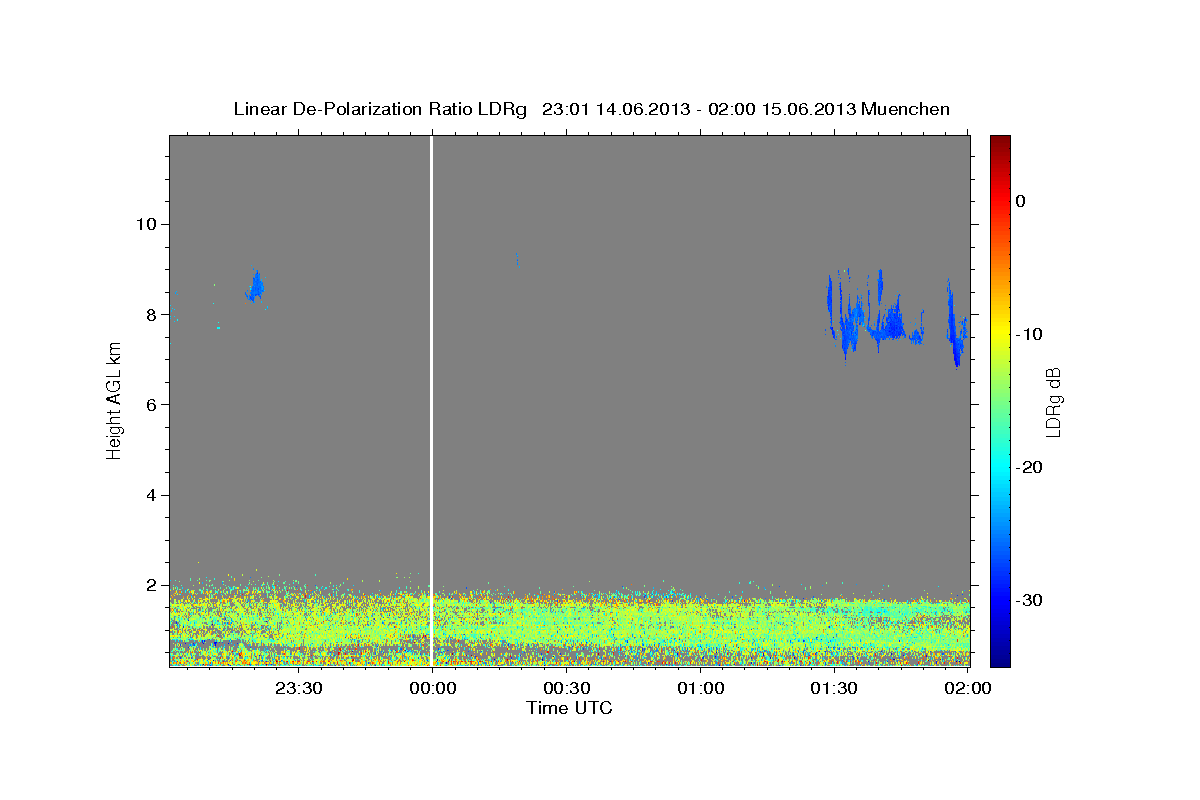
Task: Click the '01:00' time tick label
Action: click(x=700, y=688)
